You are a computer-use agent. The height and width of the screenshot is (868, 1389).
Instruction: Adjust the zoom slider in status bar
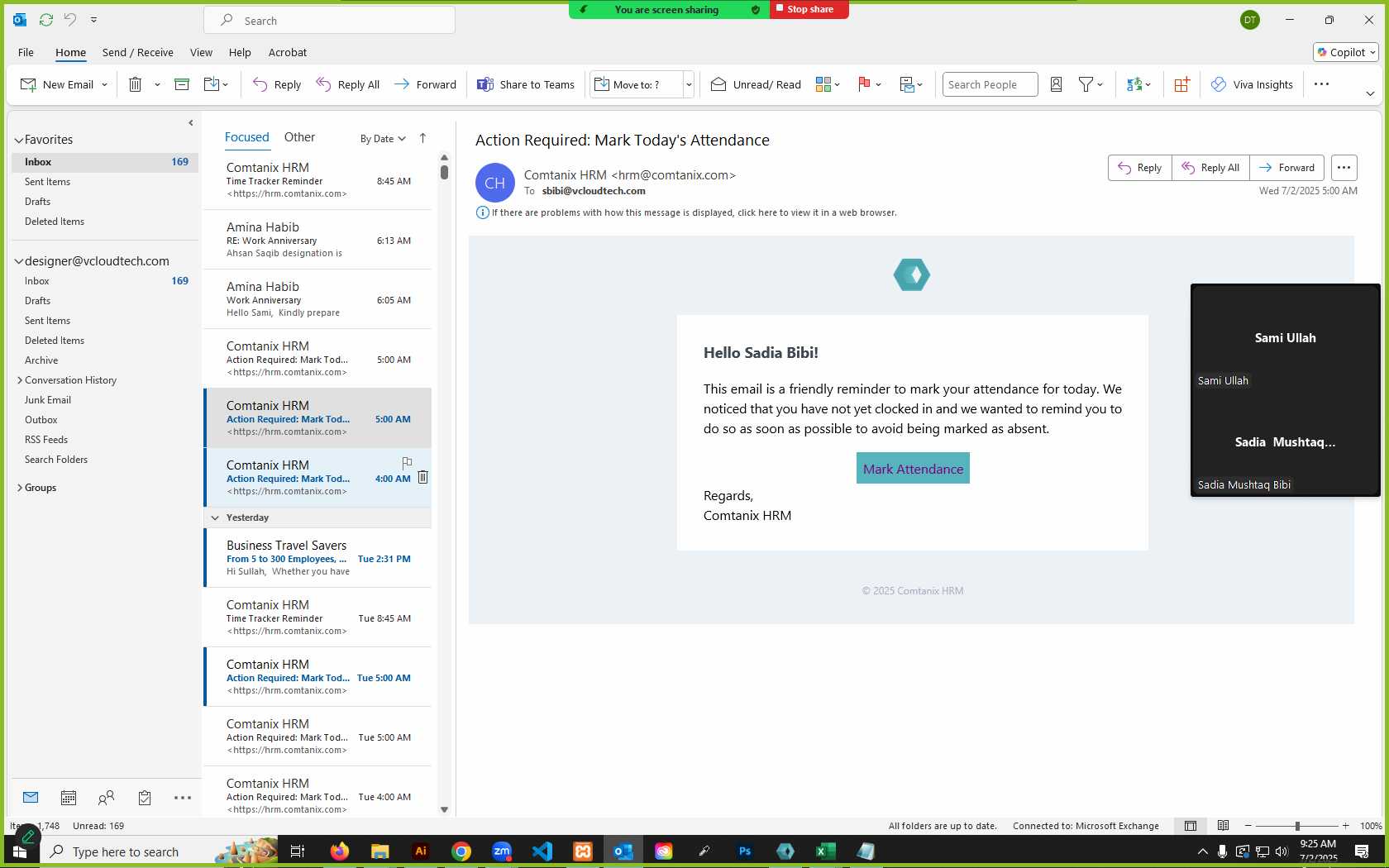[1296, 826]
